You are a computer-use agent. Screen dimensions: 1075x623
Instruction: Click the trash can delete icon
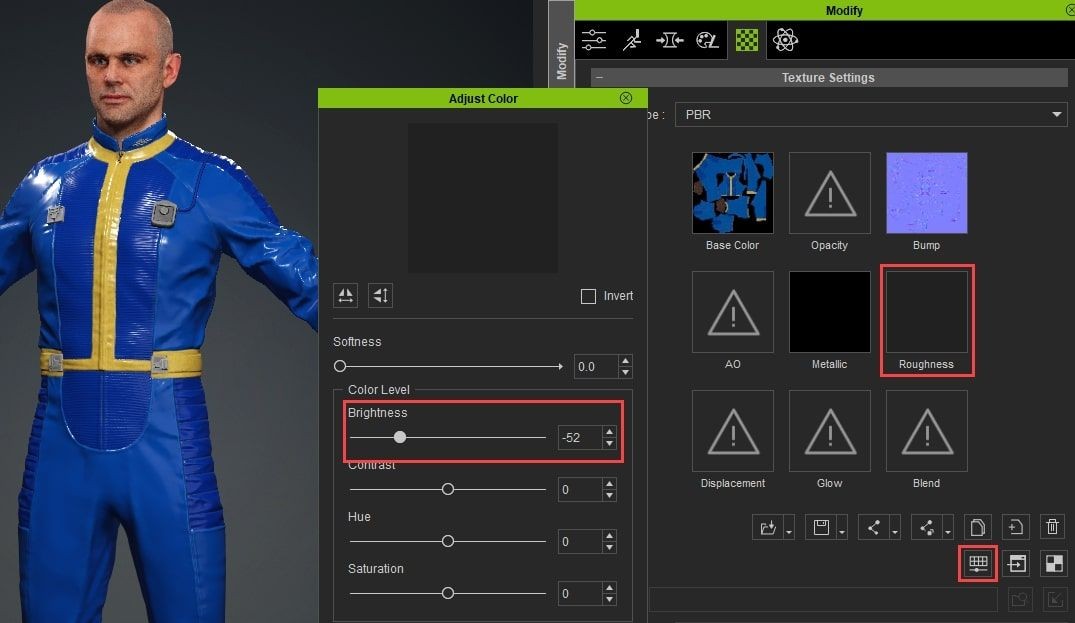(x=1052, y=527)
